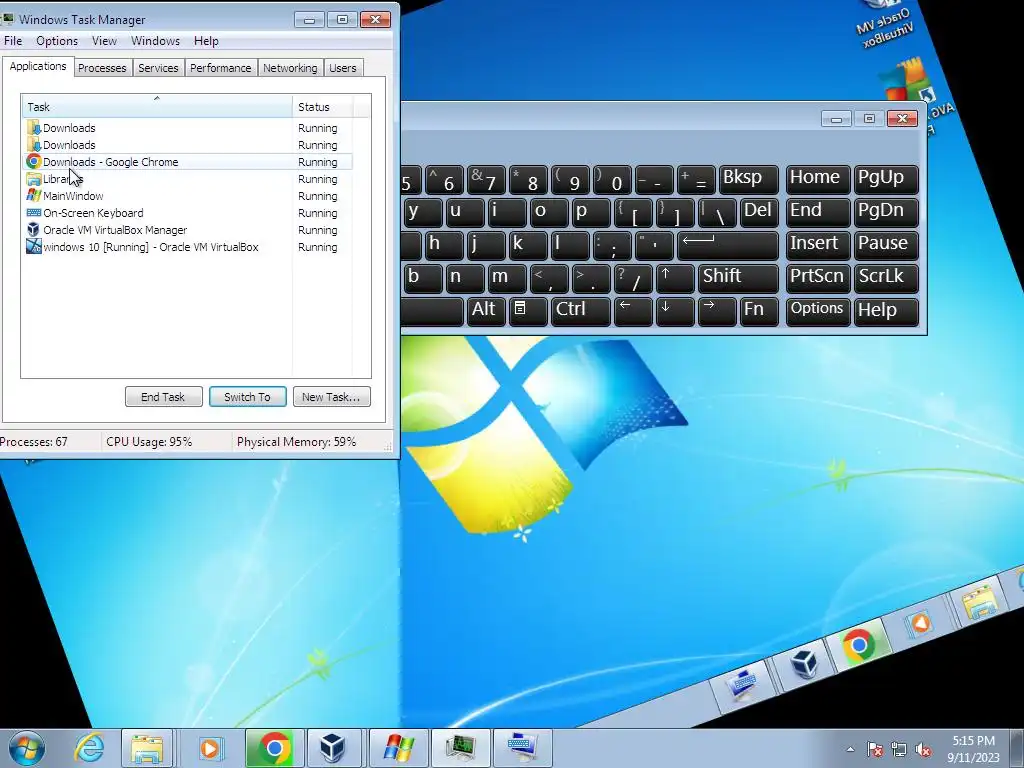The height and width of the screenshot is (768, 1024).
Task: Click the media player icon on rotated taskbar
Action: 920,624
